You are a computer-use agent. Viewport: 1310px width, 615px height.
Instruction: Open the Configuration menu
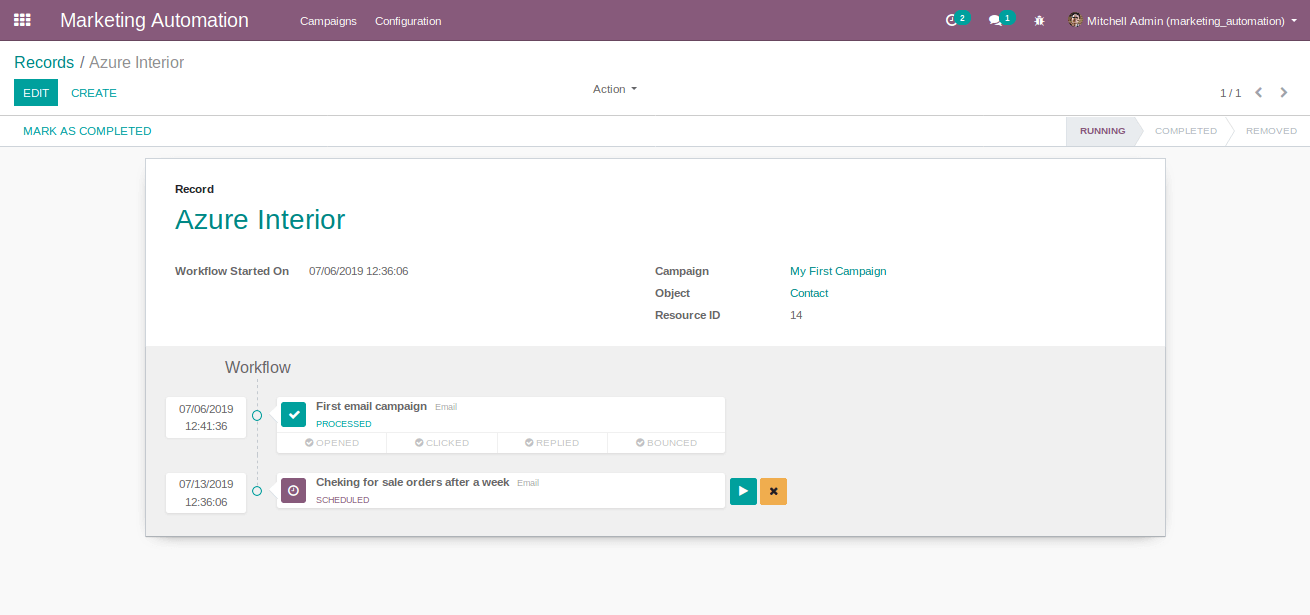point(408,21)
